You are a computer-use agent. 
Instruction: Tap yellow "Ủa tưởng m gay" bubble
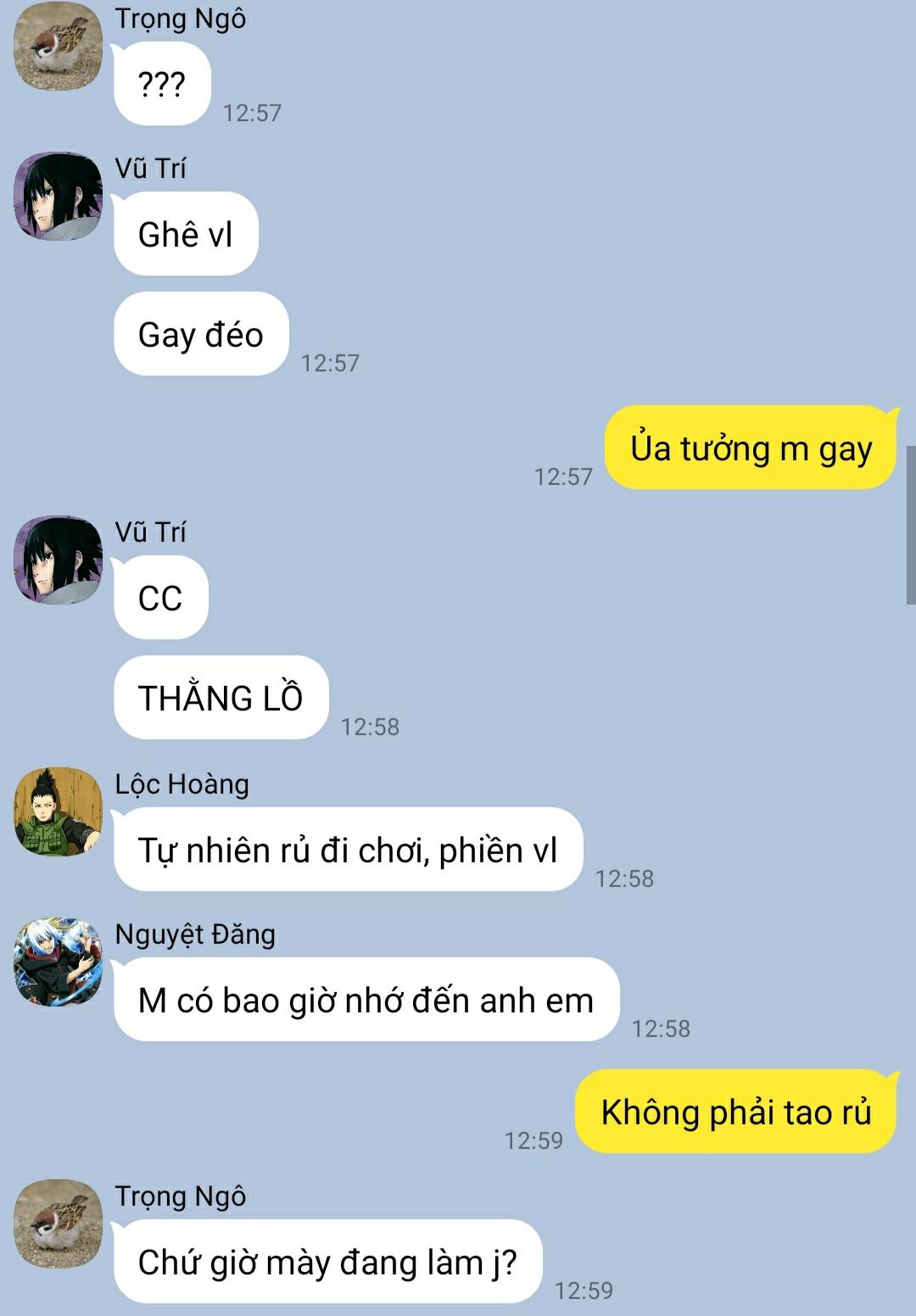click(x=751, y=448)
